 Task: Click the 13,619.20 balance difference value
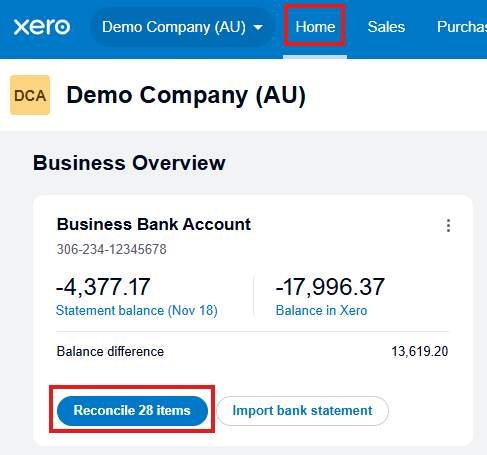click(420, 352)
